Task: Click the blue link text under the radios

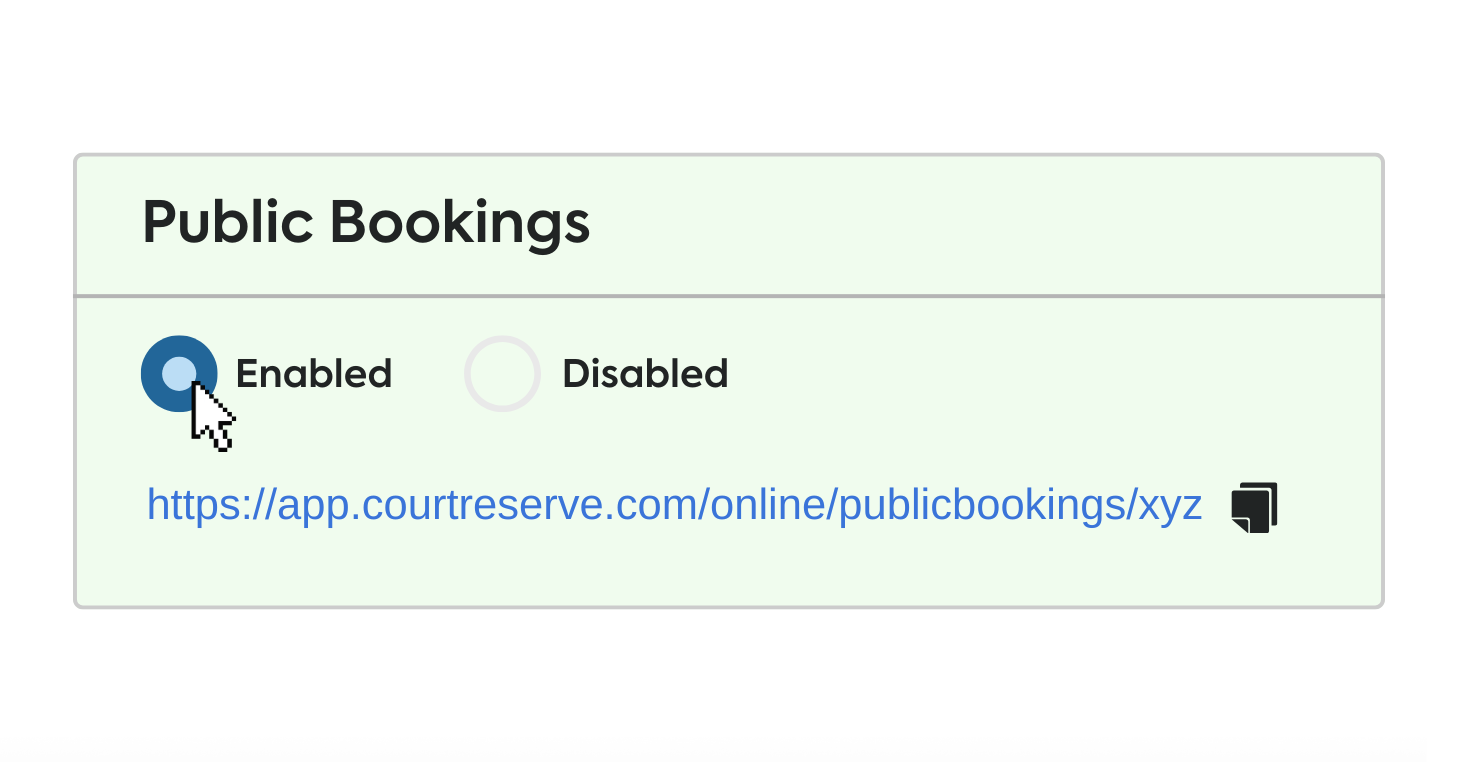Action: 673,506
